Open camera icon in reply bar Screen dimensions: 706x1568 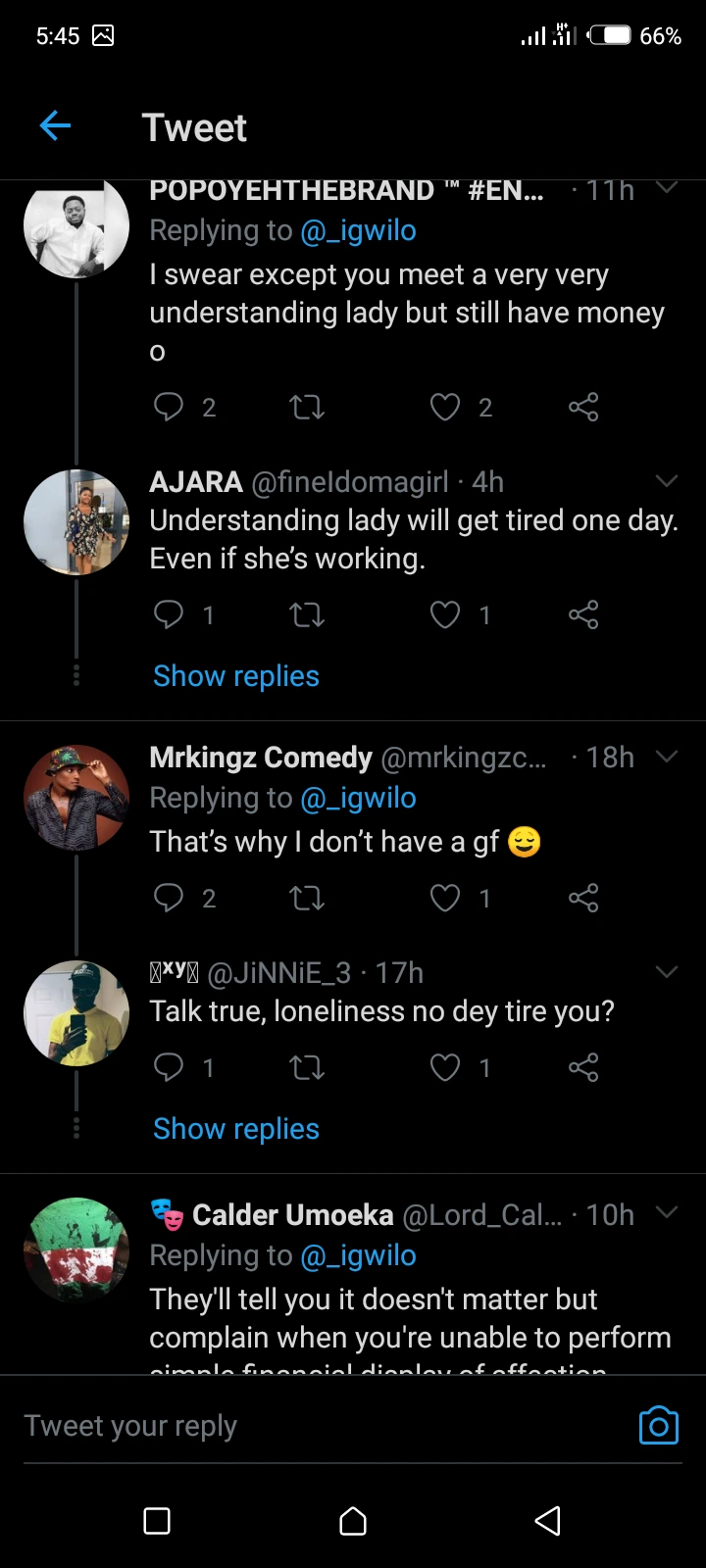pos(658,1426)
